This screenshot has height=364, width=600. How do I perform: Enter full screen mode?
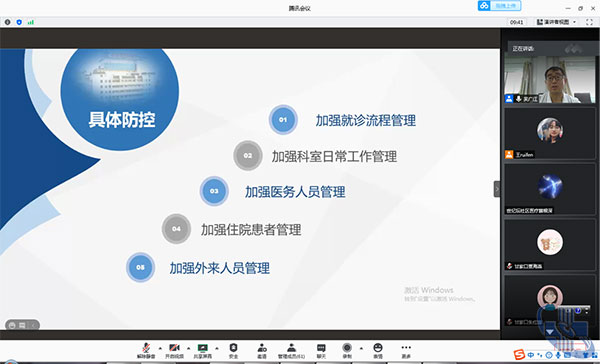pos(589,22)
